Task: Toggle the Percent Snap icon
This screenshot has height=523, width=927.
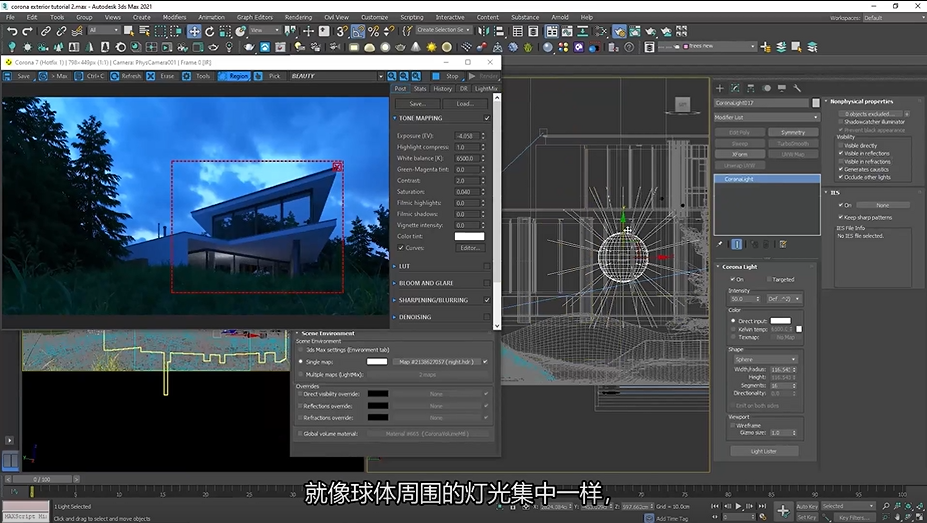Action: [373, 31]
